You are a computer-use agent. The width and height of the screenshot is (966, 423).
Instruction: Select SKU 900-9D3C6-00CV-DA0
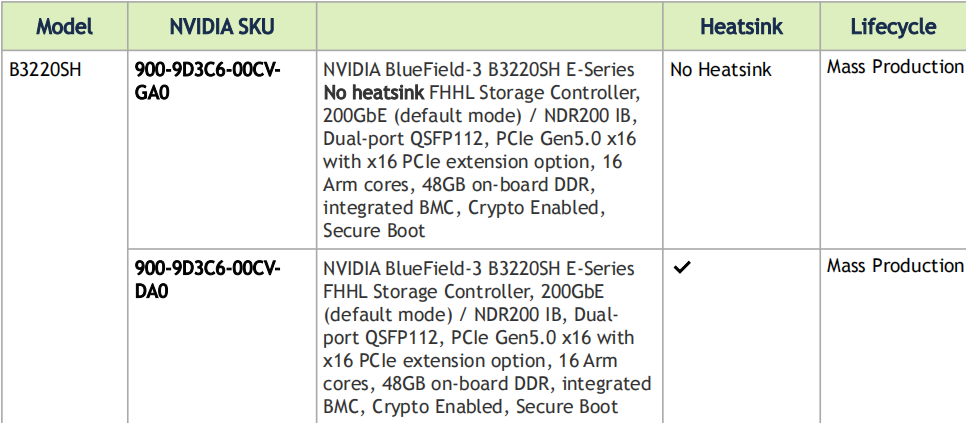[x=207, y=279]
